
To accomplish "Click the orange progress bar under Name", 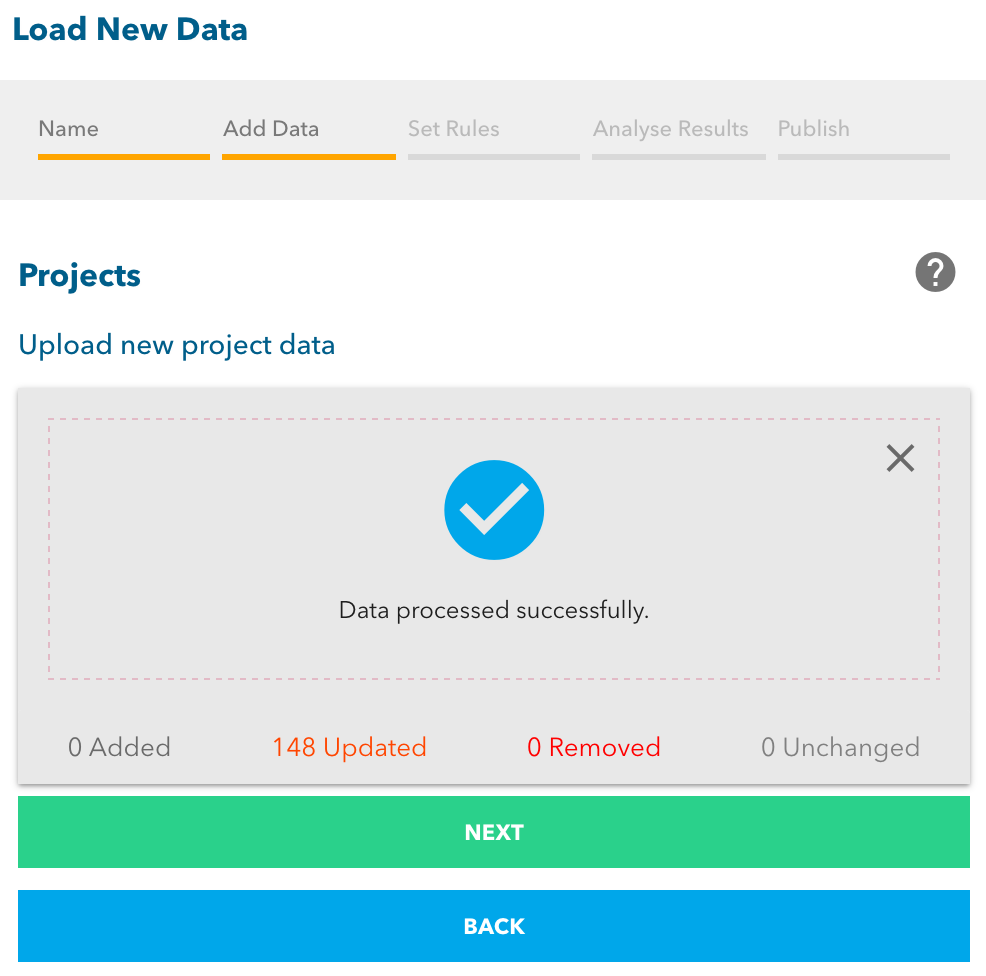I will pyautogui.click(x=124, y=157).
